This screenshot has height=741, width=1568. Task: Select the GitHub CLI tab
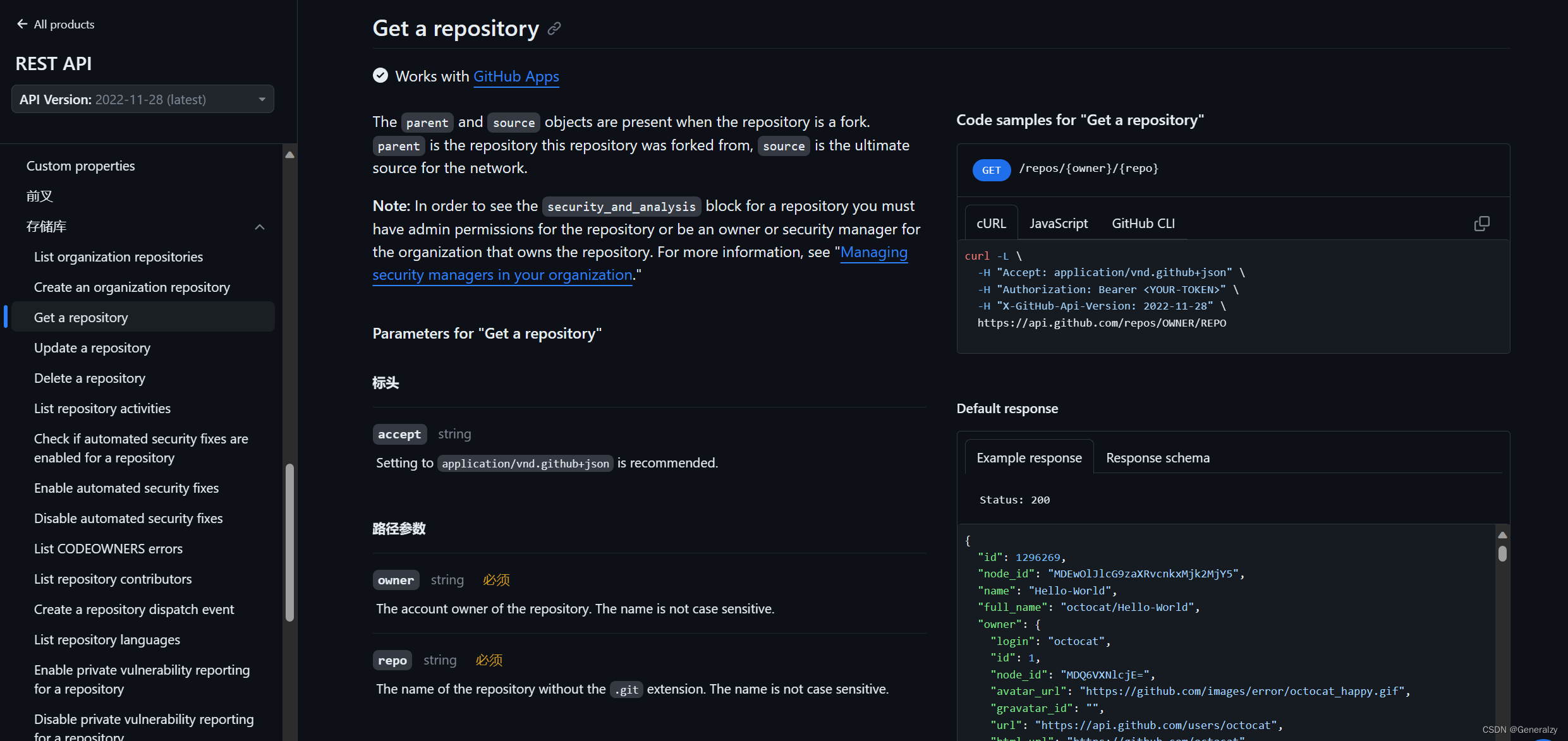pos(1143,224)
